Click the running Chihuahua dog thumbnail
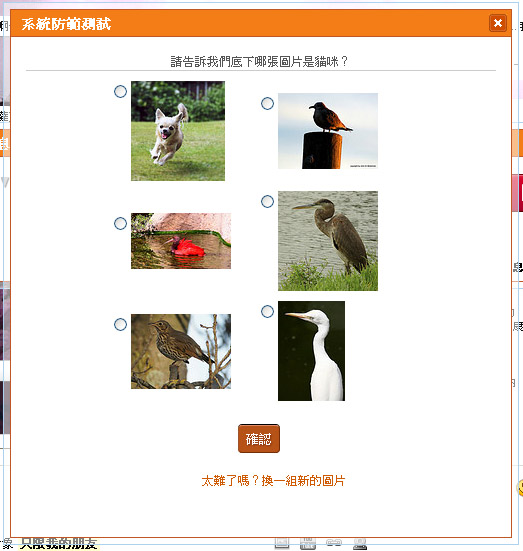The width and height of the screenshot is (523, 551). click(178, 131)
